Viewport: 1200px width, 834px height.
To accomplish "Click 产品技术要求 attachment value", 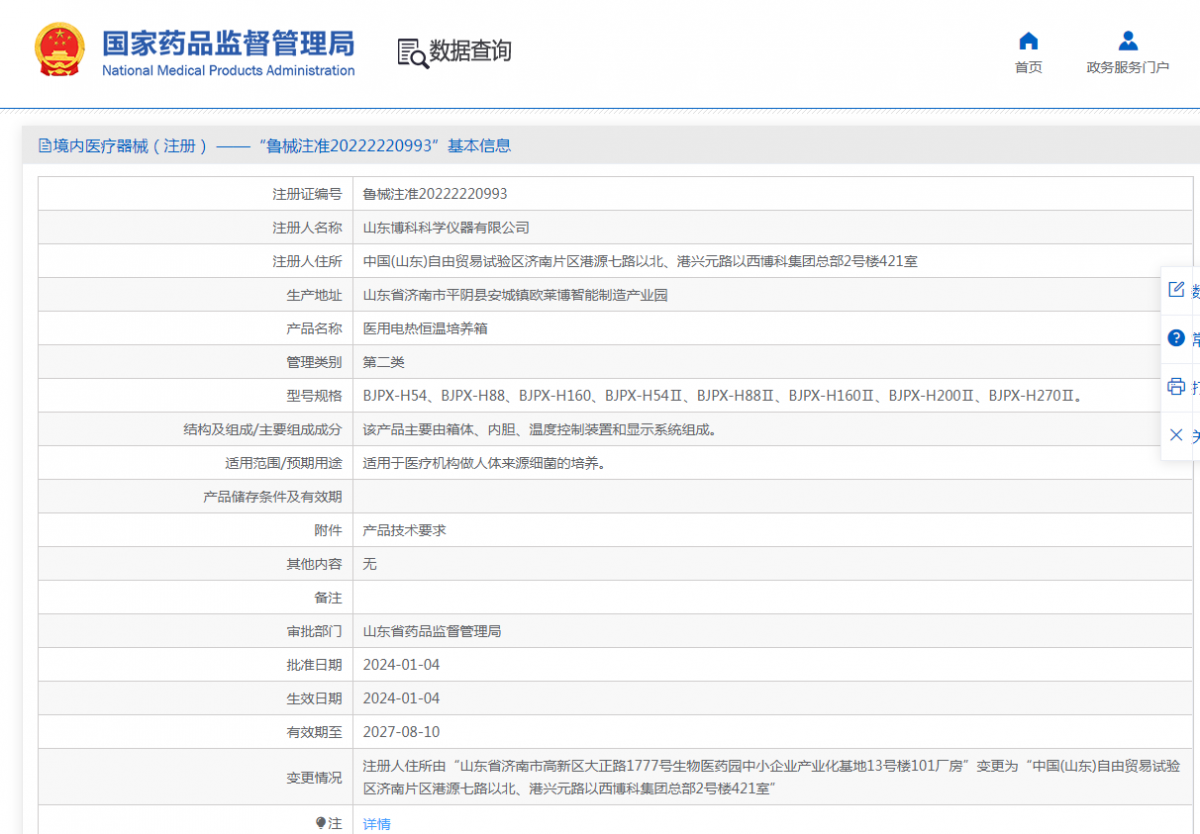I will pyautogui.click(x=404, y=530).
